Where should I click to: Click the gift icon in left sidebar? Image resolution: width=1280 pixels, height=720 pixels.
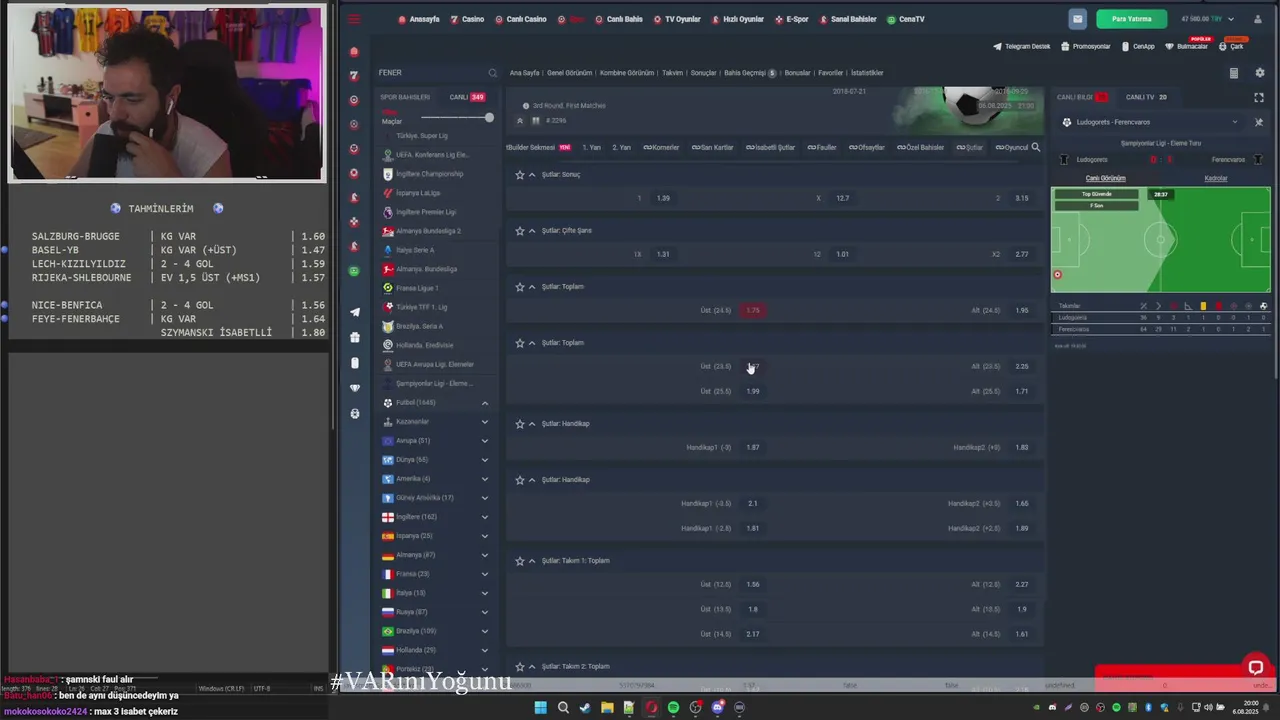[x=354, y=337]
